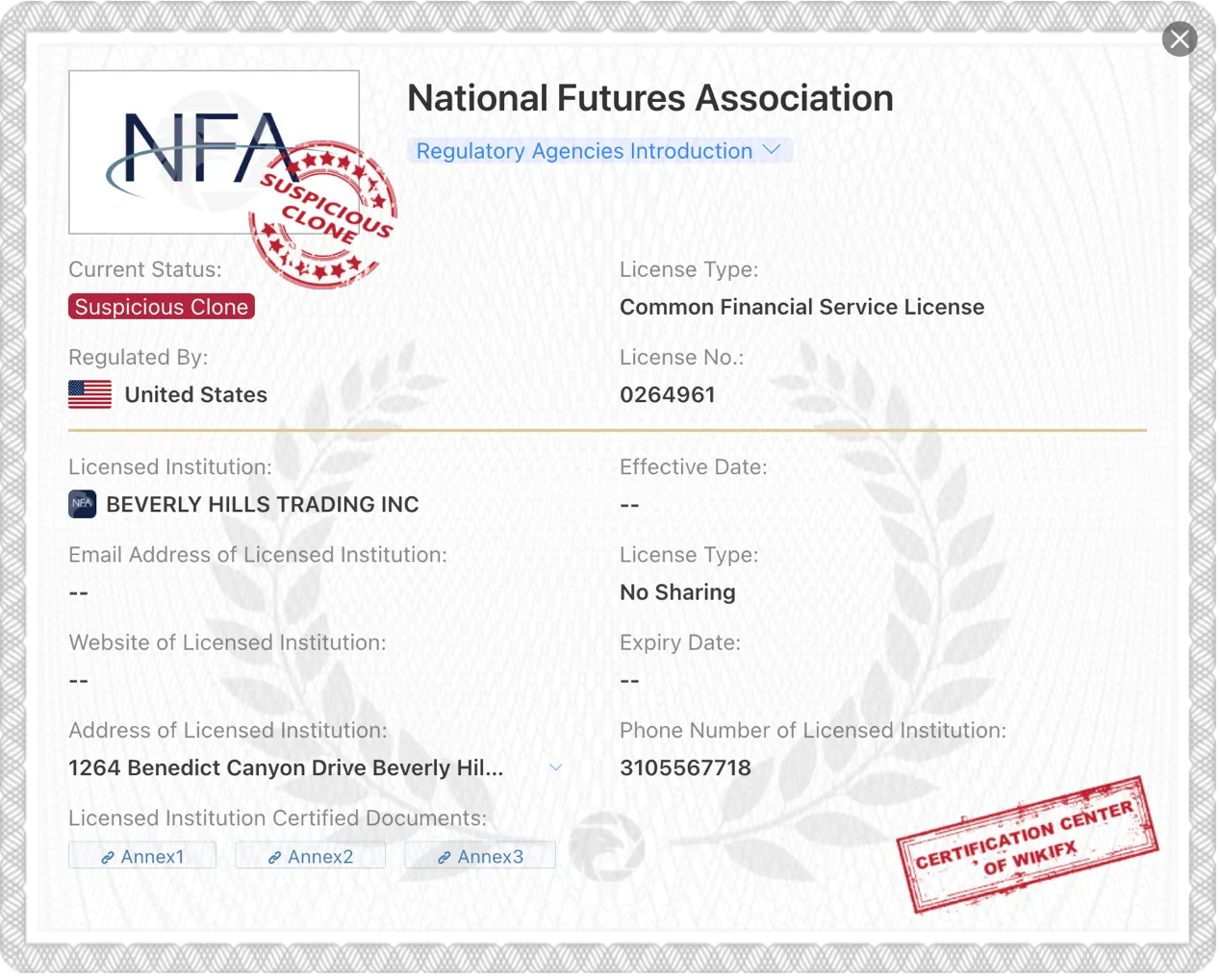Screen dimensions: 1220x980
Task: Click the link icon in Annex3 button
Action: click(x=445, y=860)
